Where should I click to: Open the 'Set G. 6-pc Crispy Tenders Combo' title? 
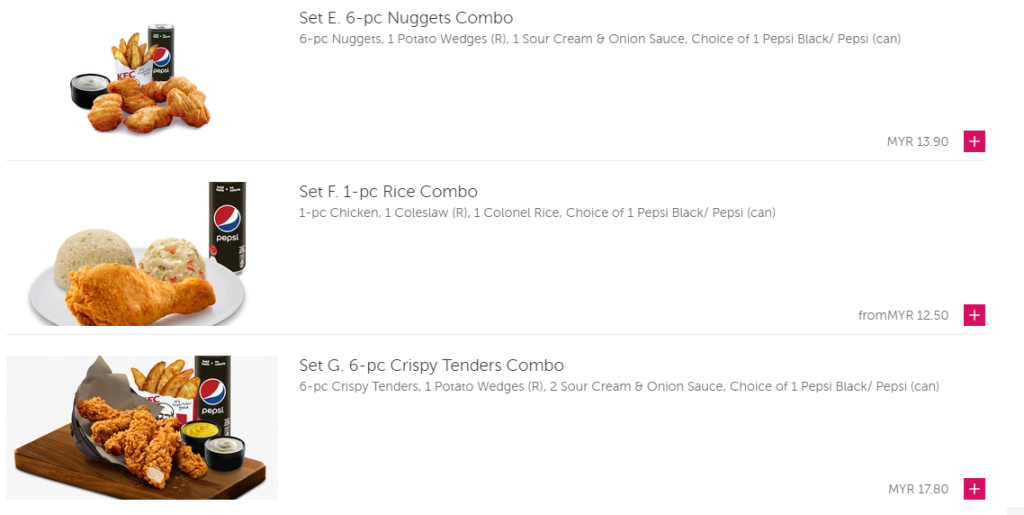coord(431,365)
